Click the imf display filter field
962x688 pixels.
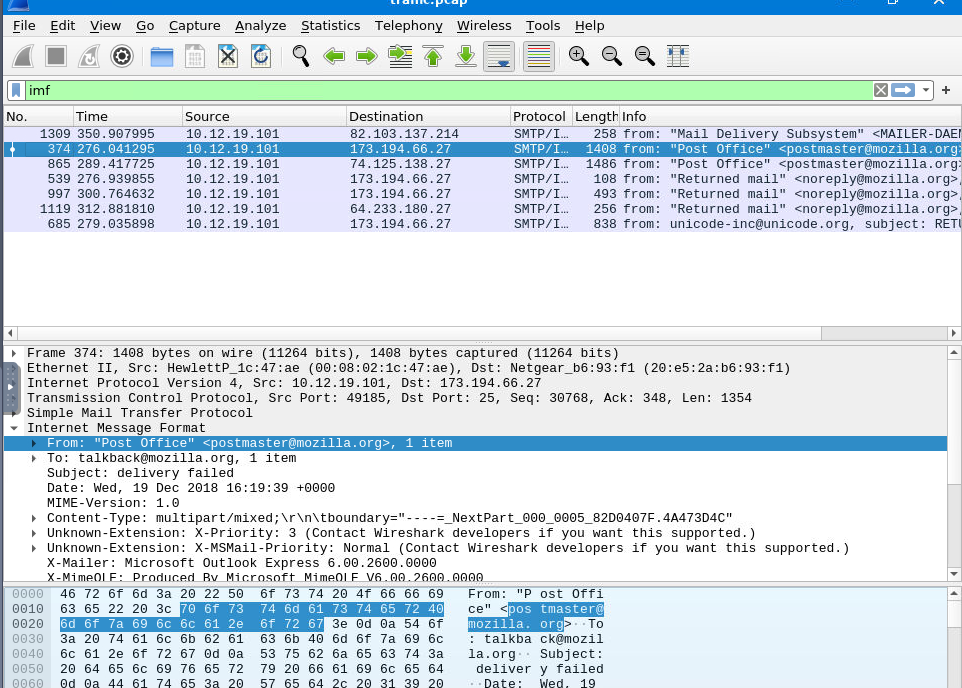[x=448, y=90]
